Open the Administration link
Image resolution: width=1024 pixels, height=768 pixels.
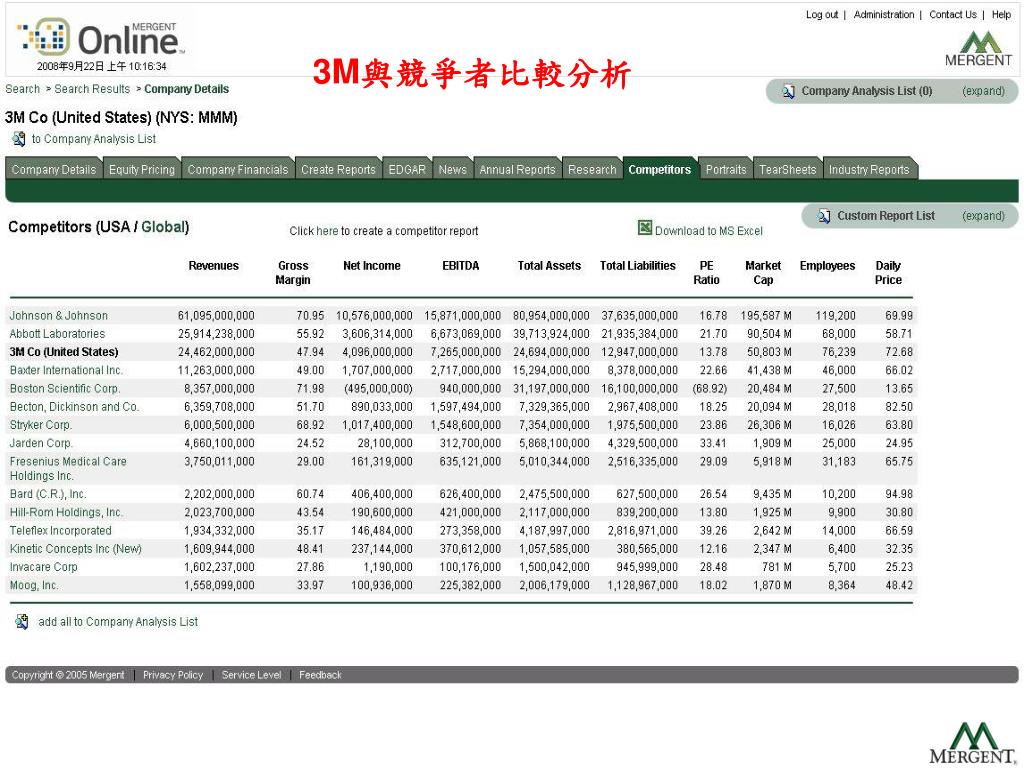point(884,14)
